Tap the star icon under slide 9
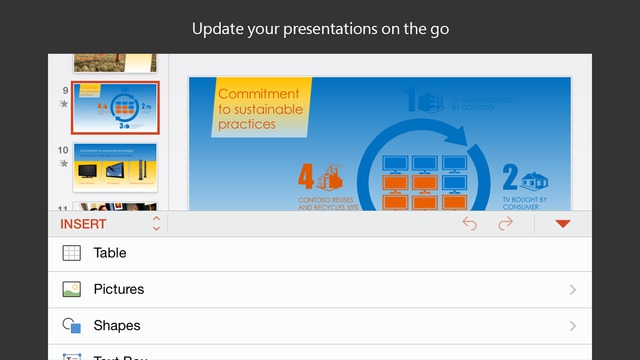This screenshot has width=640, height=360. pyautogui.click(x=64, y=104)
